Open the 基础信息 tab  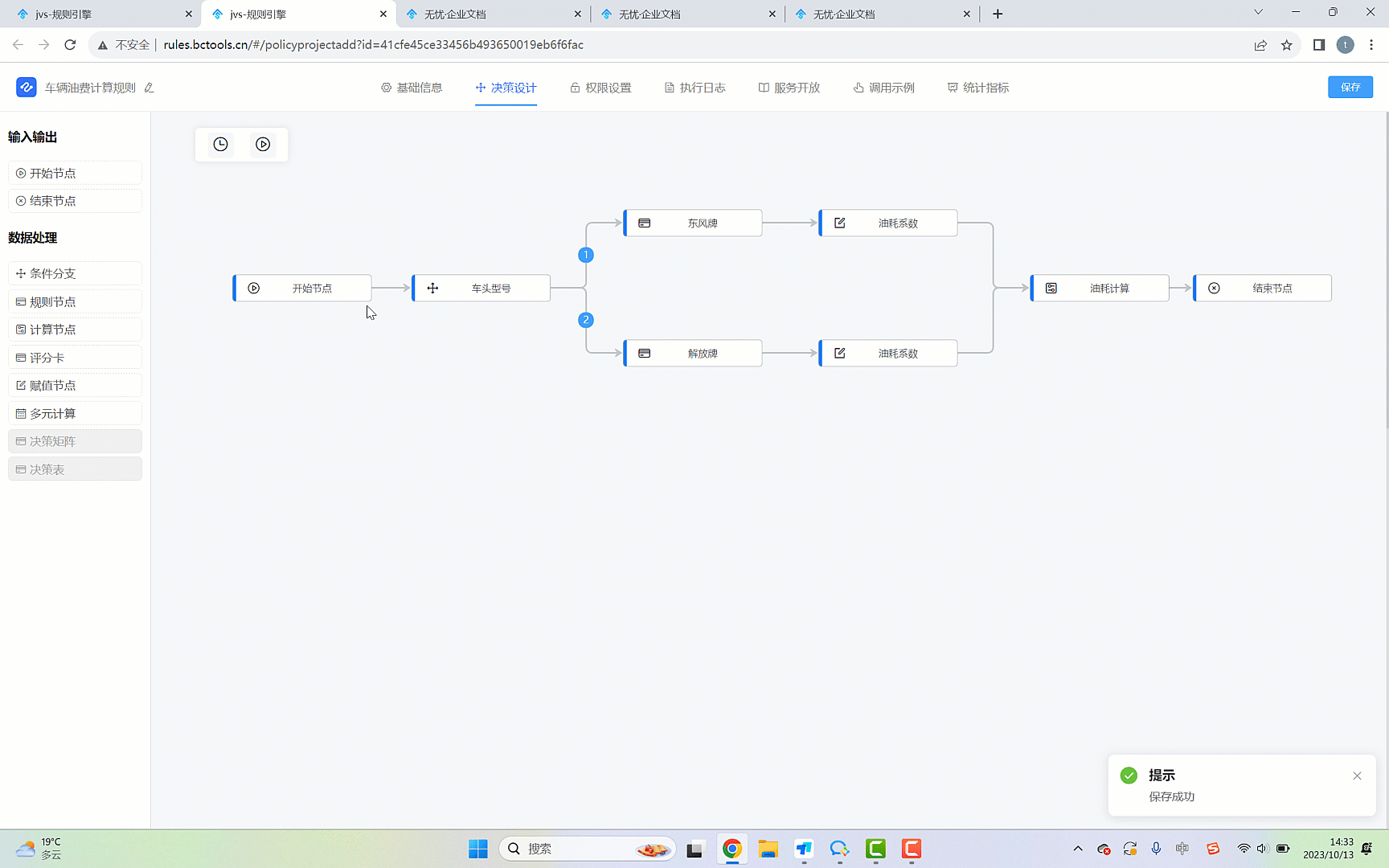point(412,88)
